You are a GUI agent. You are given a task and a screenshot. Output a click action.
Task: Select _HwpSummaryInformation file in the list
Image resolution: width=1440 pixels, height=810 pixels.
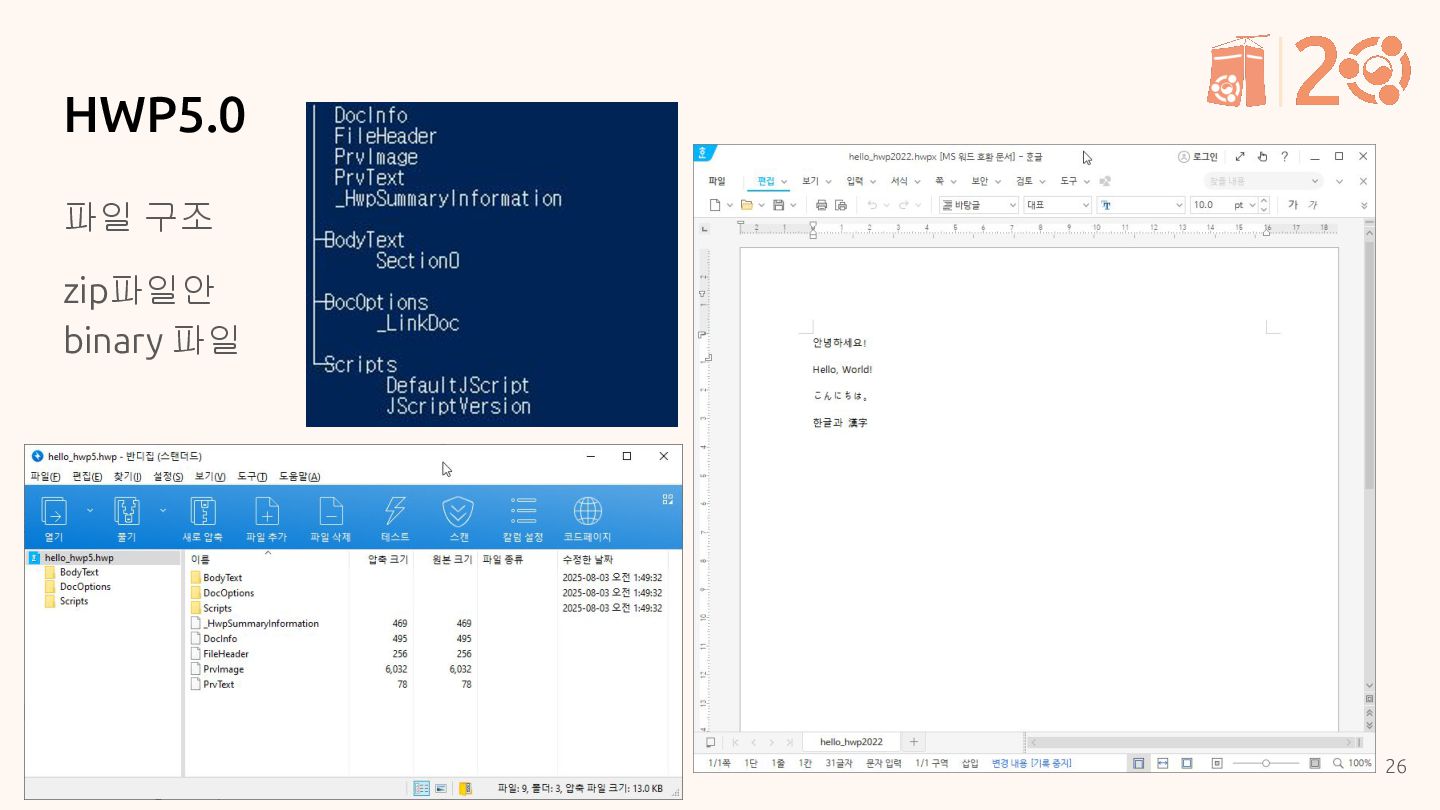tap(261, 623)
